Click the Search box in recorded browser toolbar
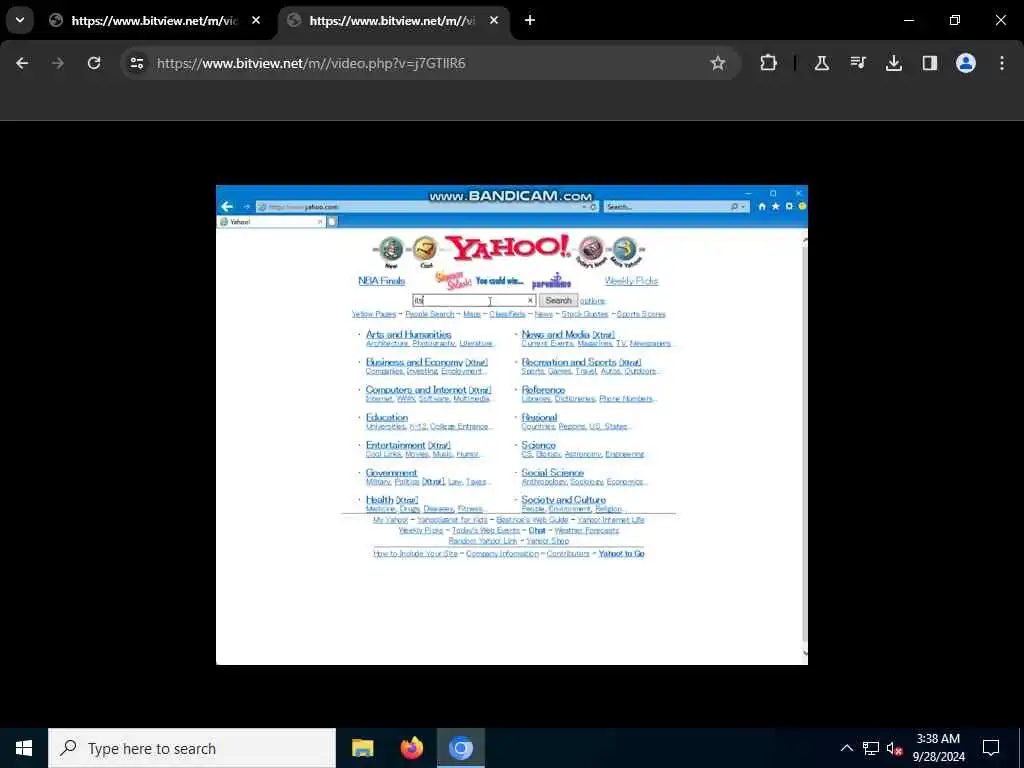Screen dimensions: 1024x768 click(x=675, y=207)
